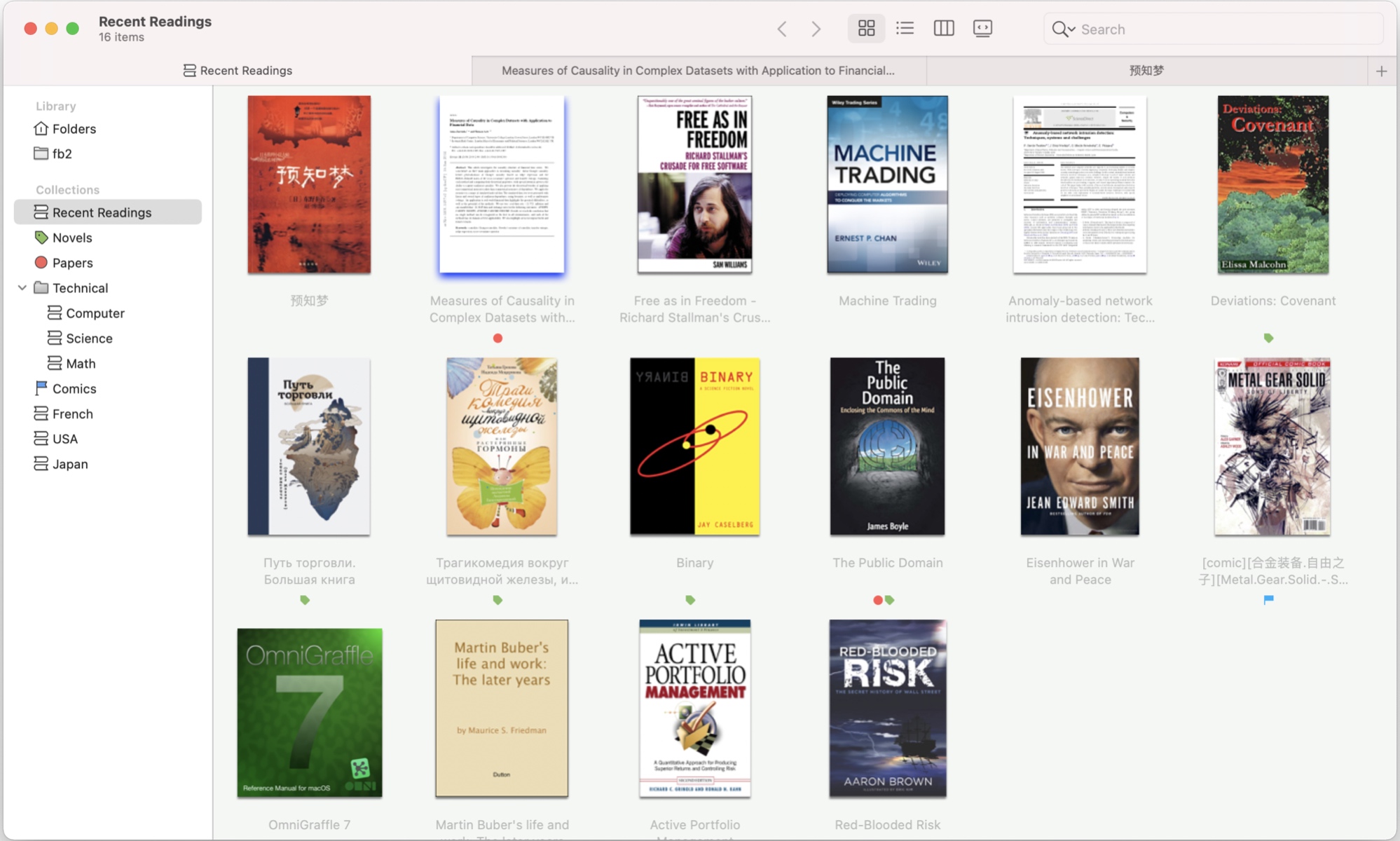
Task: Click the OmniGraffle 7 title text
Action: coord(309,825)
